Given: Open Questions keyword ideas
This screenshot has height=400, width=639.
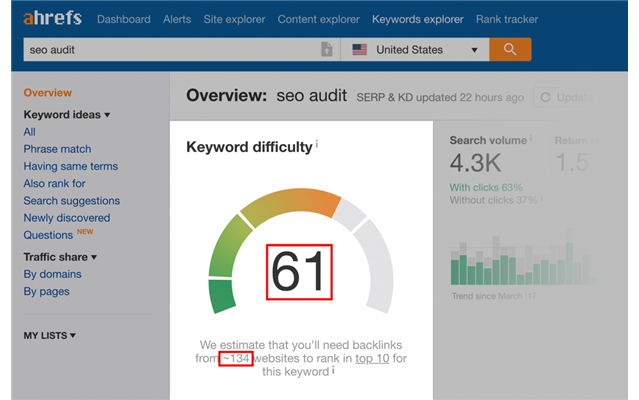Looking at the screenshot, I should point(47,235).
